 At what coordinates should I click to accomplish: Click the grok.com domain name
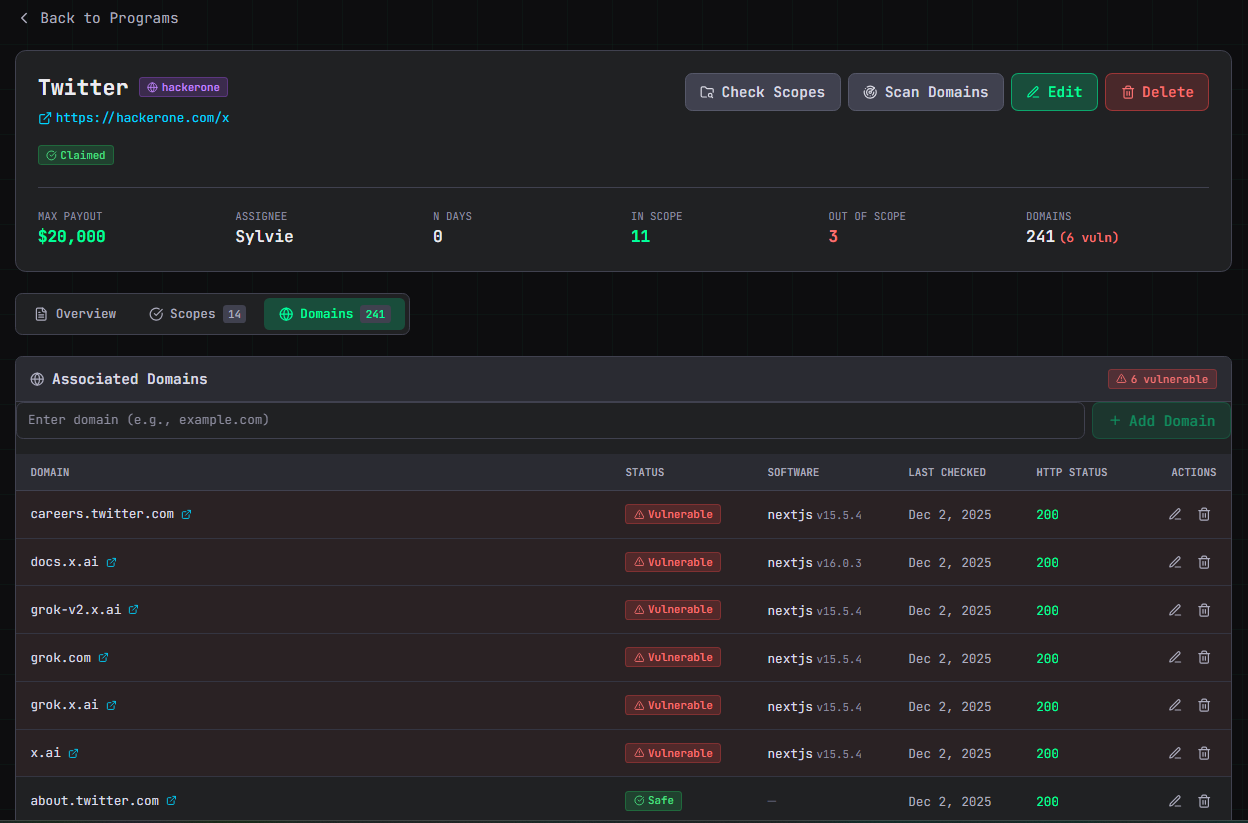point(61,658)
